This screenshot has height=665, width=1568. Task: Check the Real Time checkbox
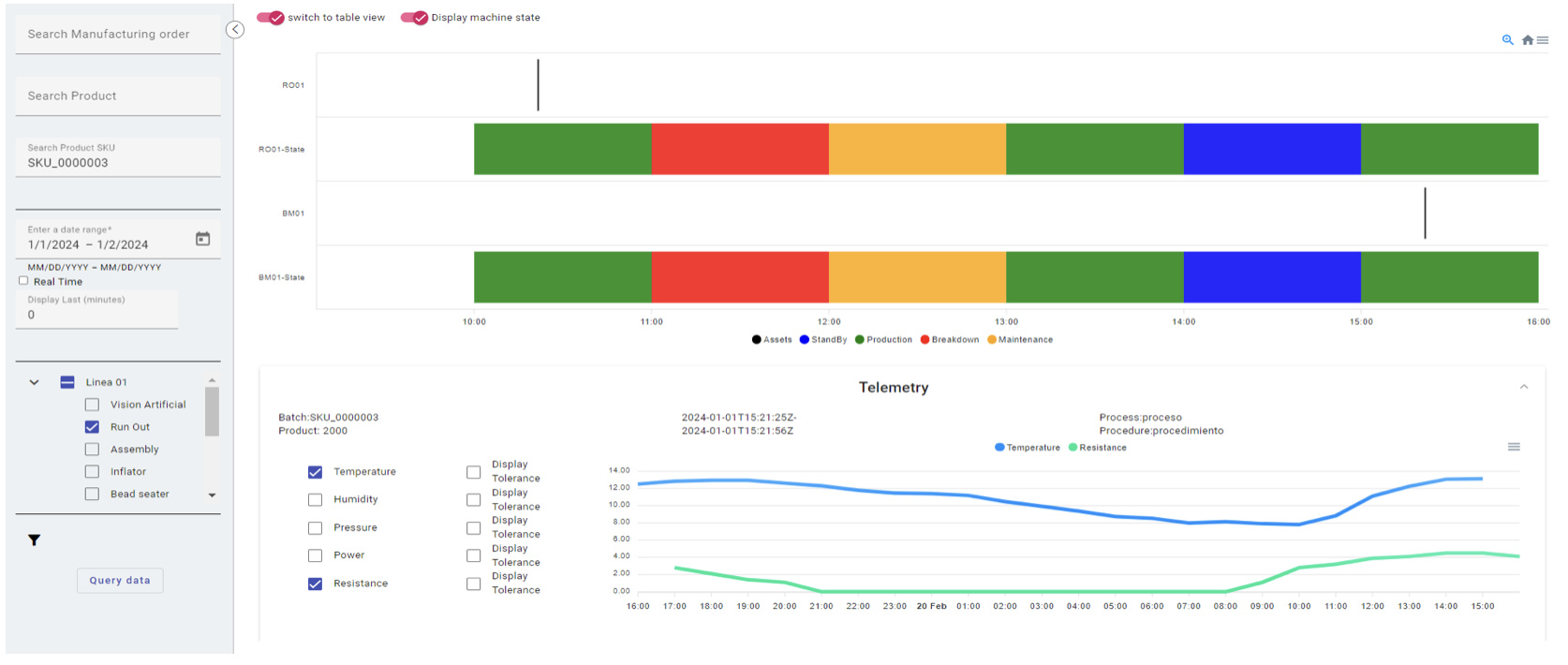pyautogui.click(x=23, y=281)
